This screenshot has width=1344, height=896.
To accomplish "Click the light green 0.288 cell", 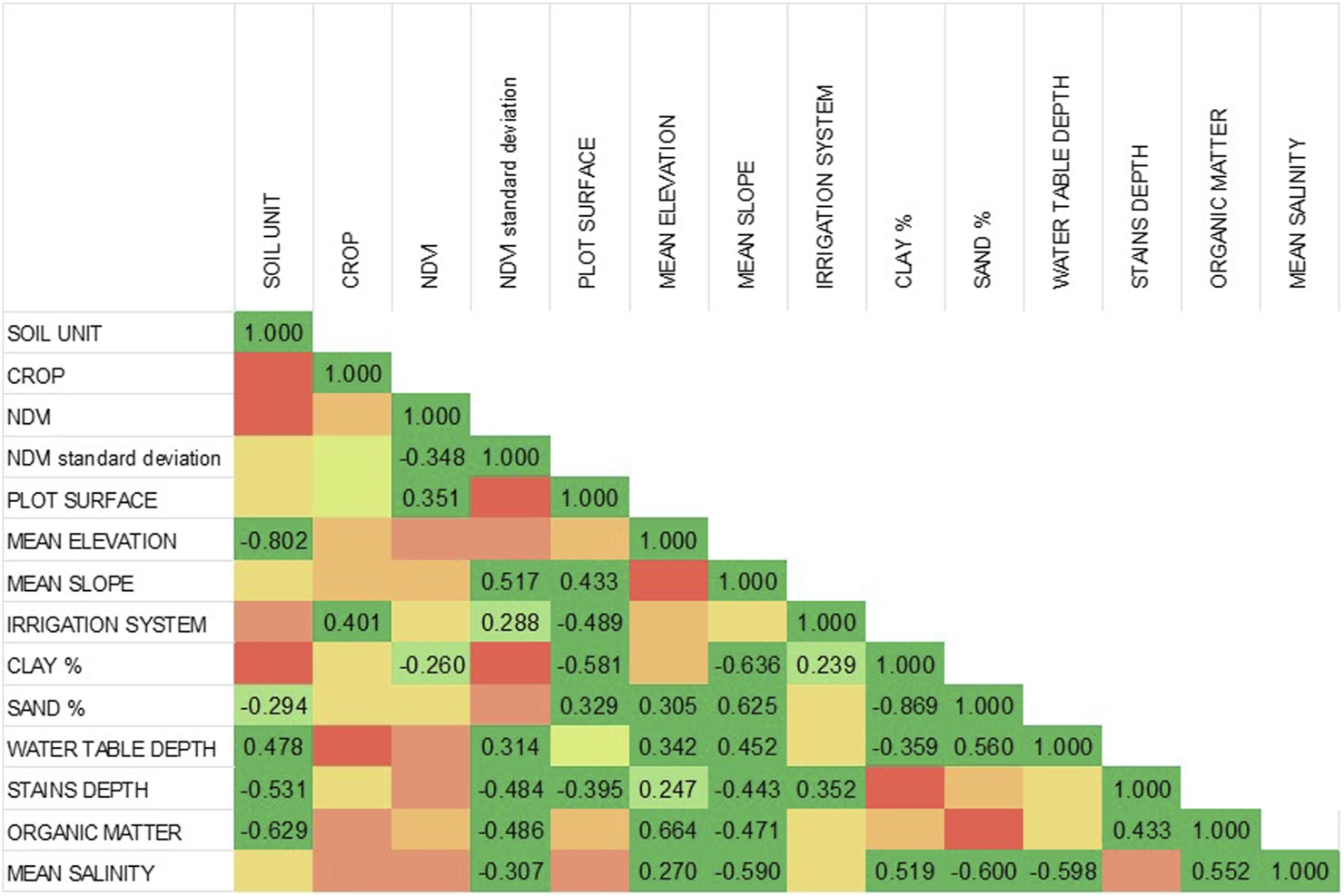I will click(509, 624).
